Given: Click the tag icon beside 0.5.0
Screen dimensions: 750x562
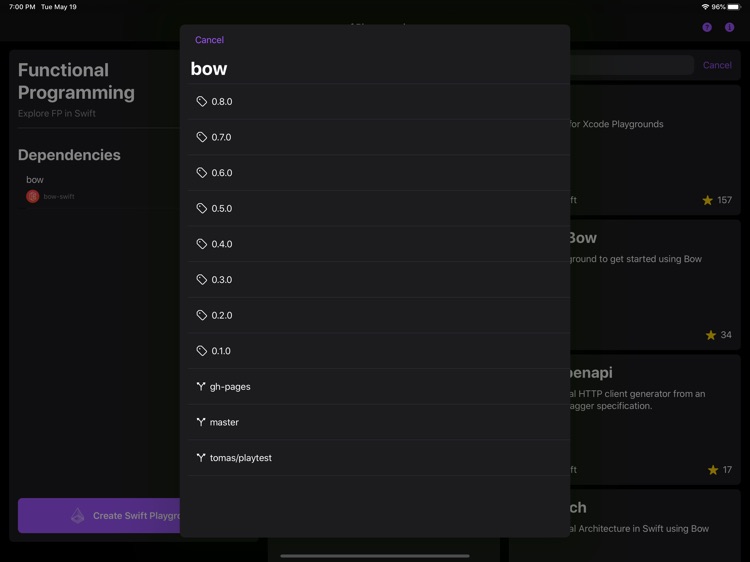Looking at the screenshot, I should (201, 209).
